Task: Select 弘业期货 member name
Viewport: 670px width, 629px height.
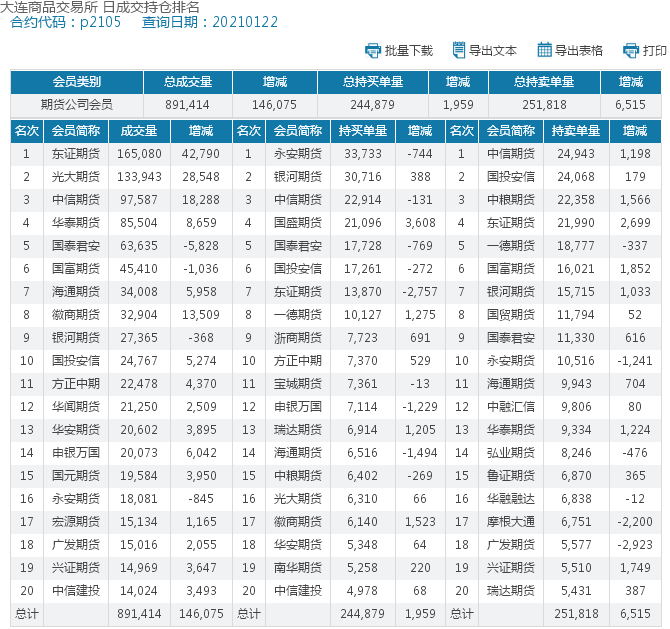Action: pos(511,453)
